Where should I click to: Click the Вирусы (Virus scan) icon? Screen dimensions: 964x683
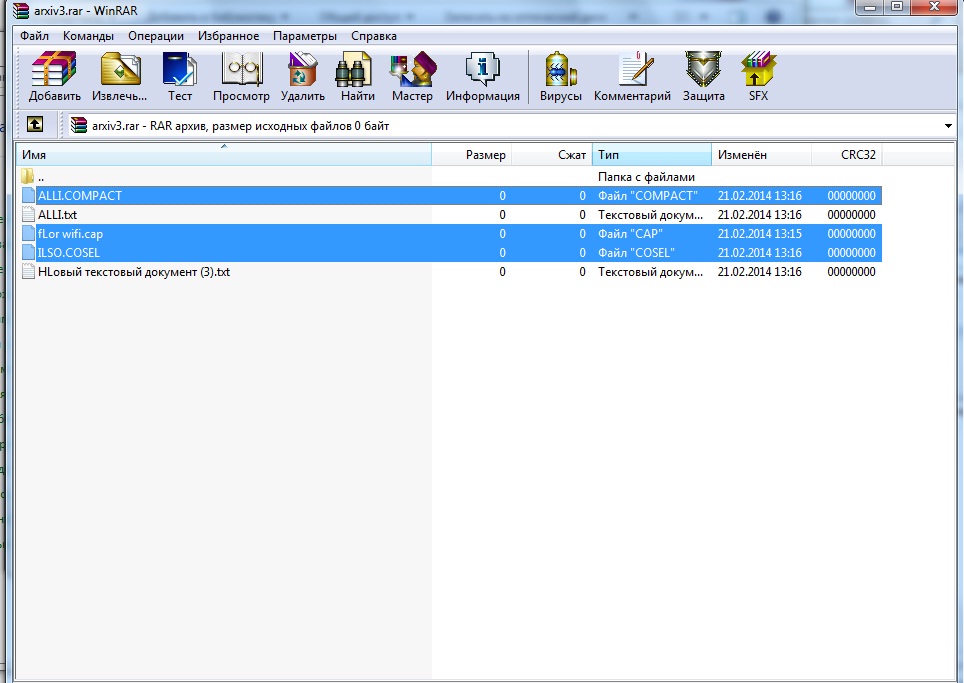(561, 69)
